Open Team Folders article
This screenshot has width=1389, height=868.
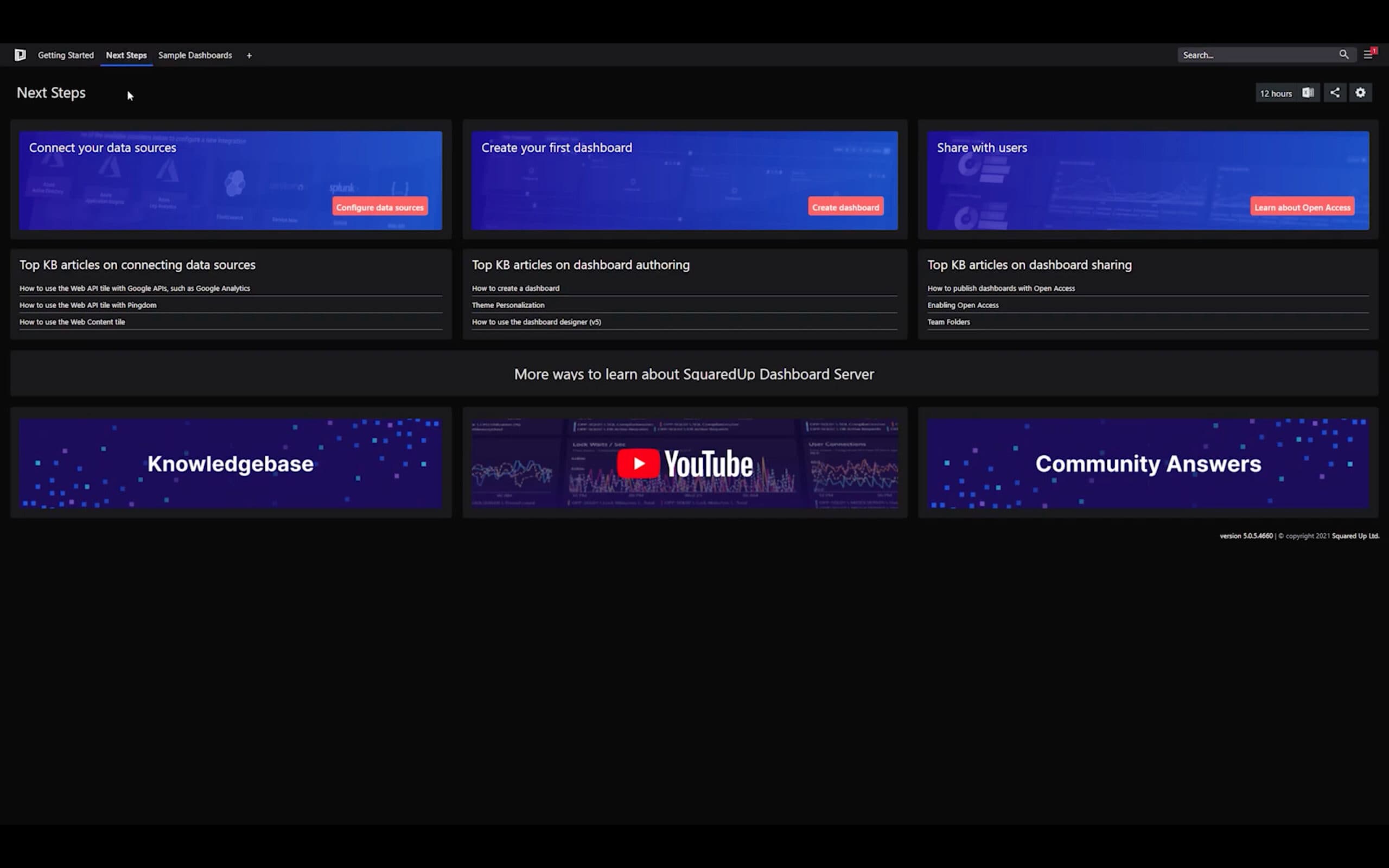tap(948, 322)
